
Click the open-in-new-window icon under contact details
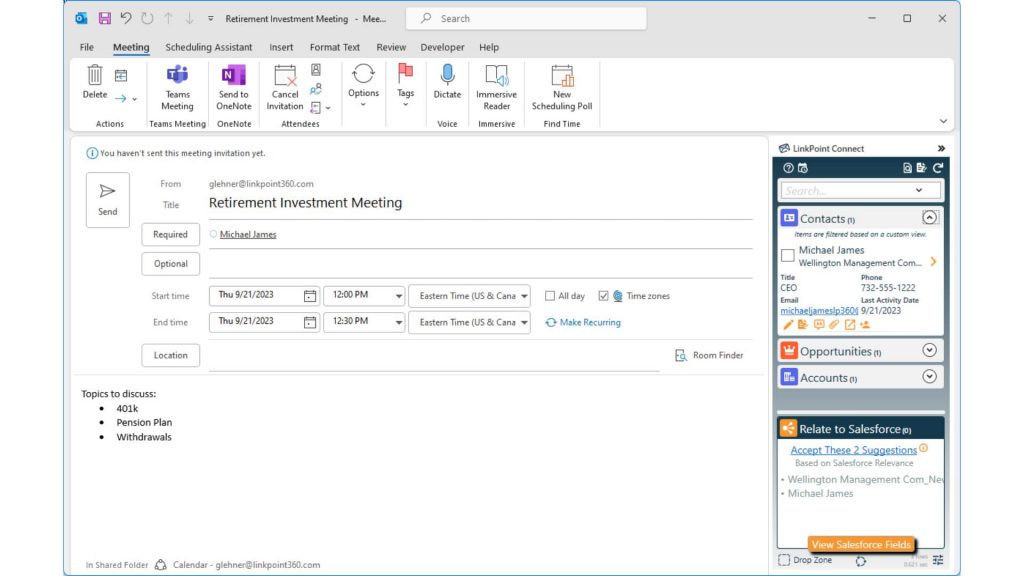click(x=850, y=325)
